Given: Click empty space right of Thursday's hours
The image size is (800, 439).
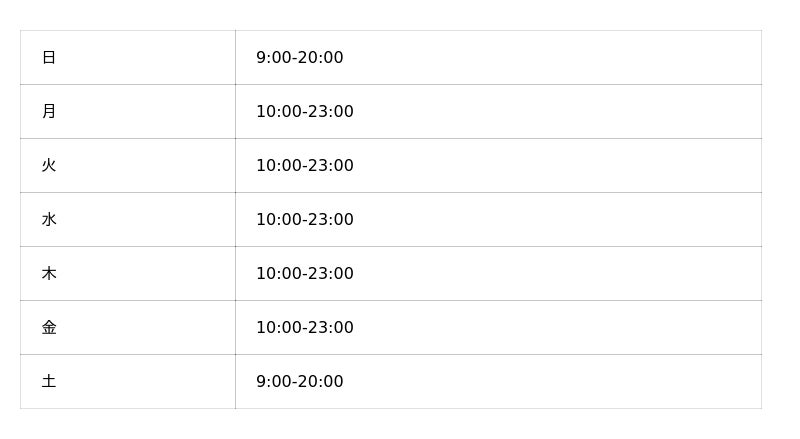Looking at the screenshot, I should click(560, 274).
